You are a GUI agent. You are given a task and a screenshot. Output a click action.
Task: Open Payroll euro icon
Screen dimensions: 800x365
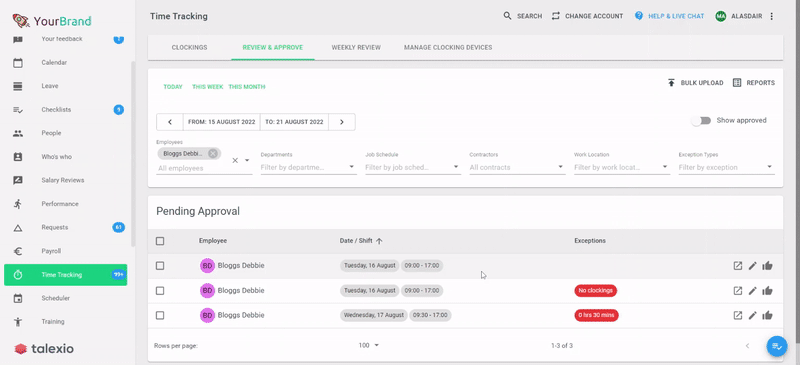[18, 251]
